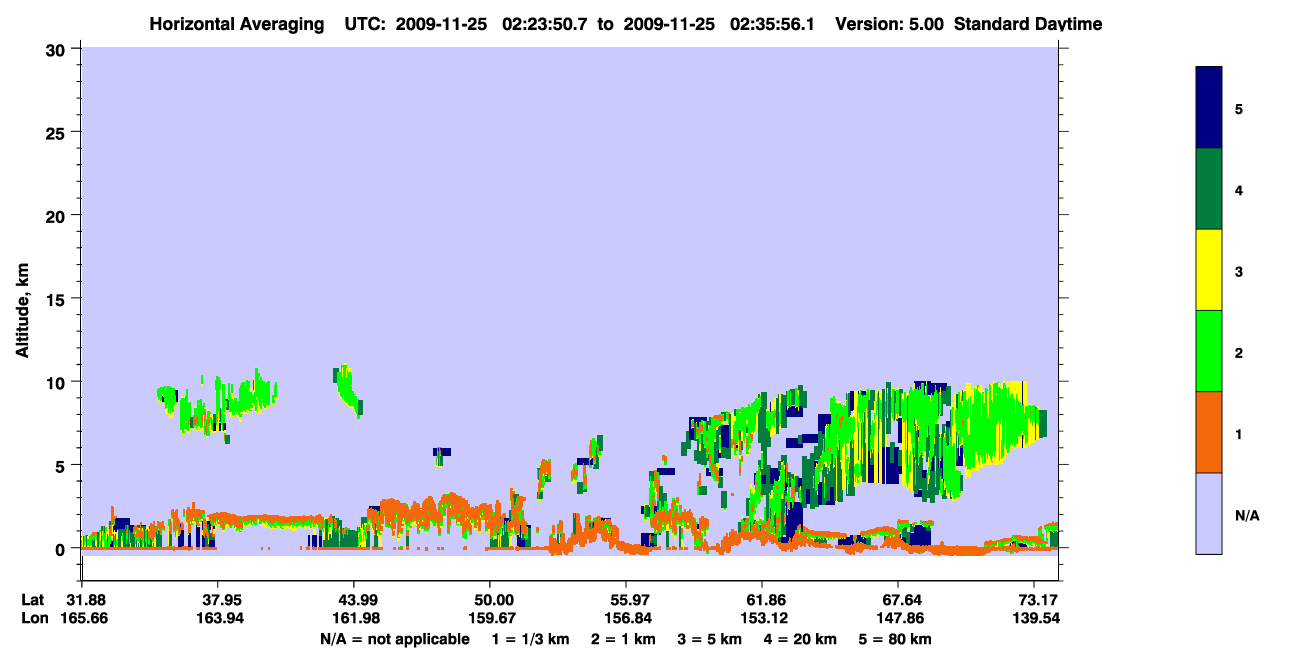Image resolution: width=1300 pixels, height=667 pixels.
Task: Click 'Version: 5.00' in the title
Action: point(889,23)
